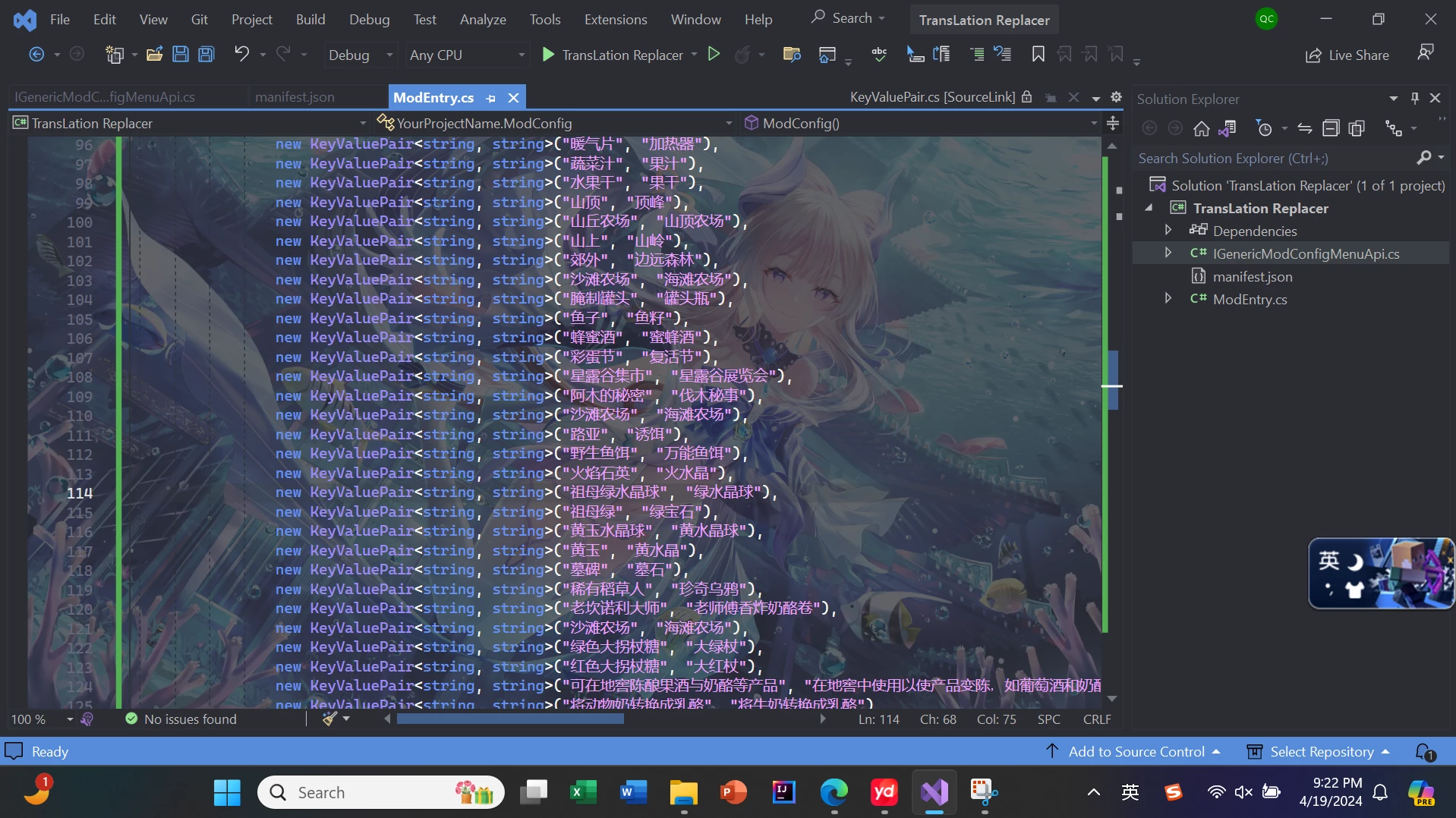
Task: Click the cursor line selection toolbar icon
Action: [x=916, y=55]
